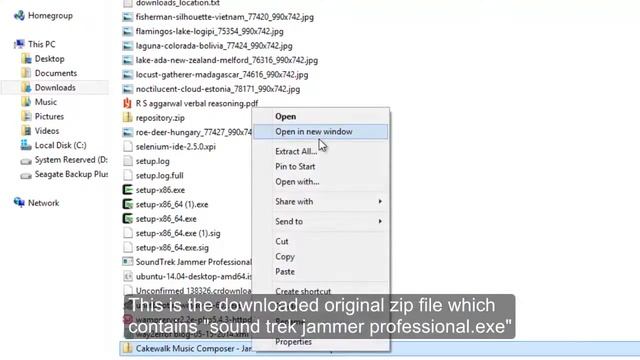
Task: Select the roe-deer-hungary image file name
Action: click(194, 132)
